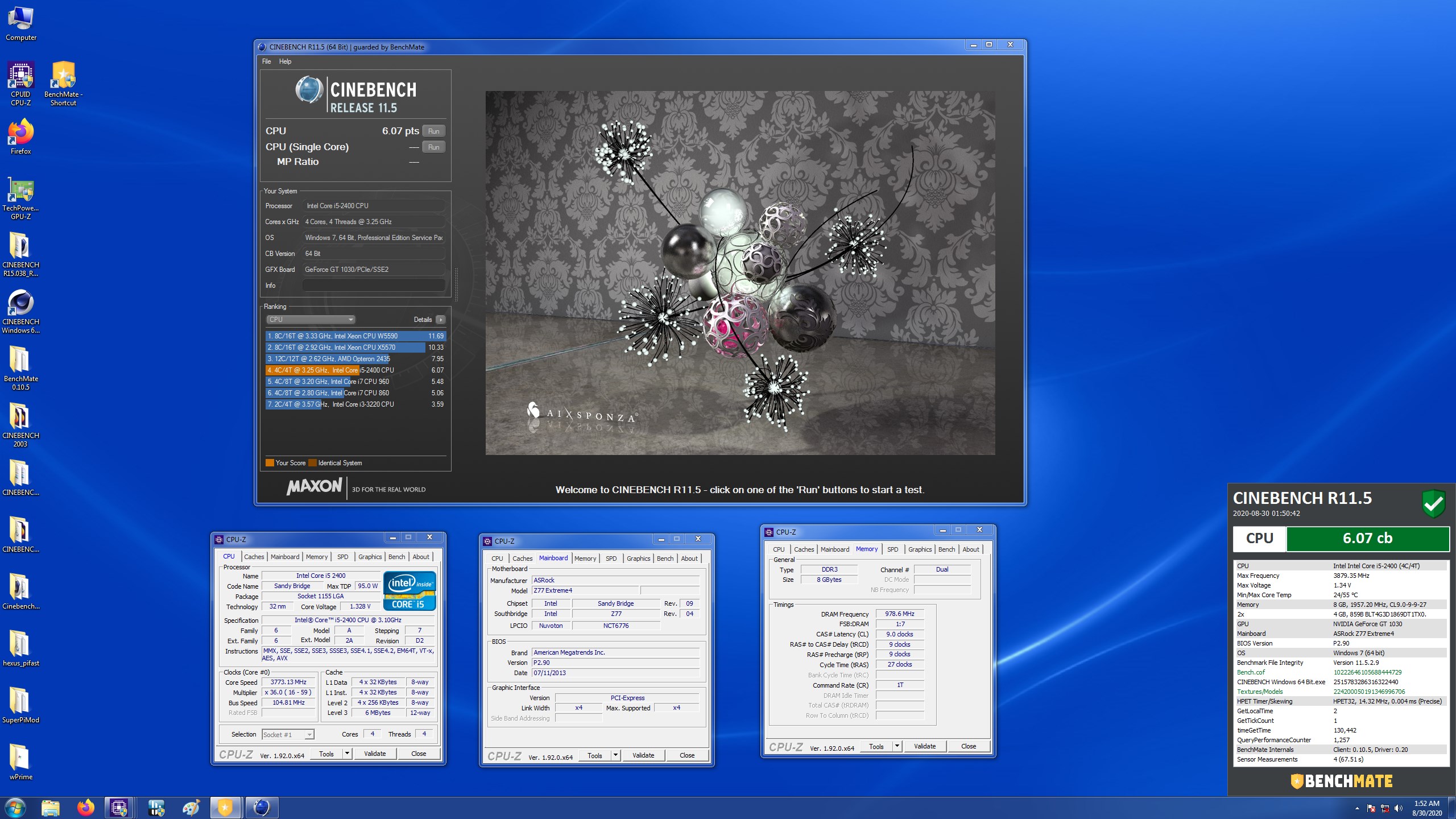The height and width of the screenshot is (819, 1456).
Task: Open Firefox from the taskbar
Action: point(86,808)
